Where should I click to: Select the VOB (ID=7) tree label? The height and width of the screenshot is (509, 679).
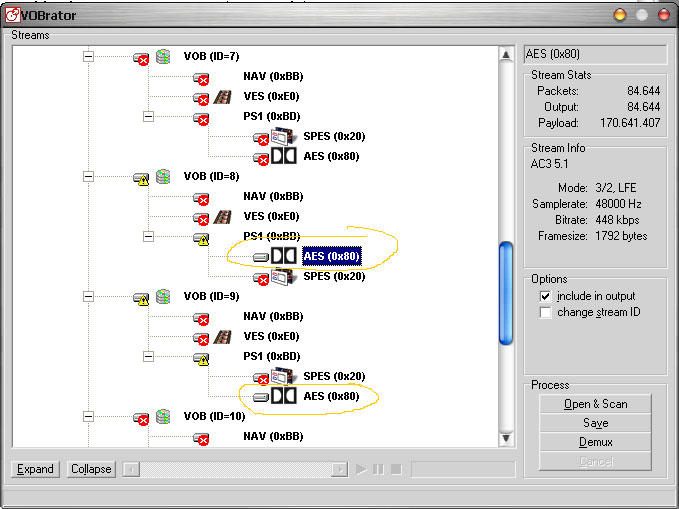tap(211, 56)
